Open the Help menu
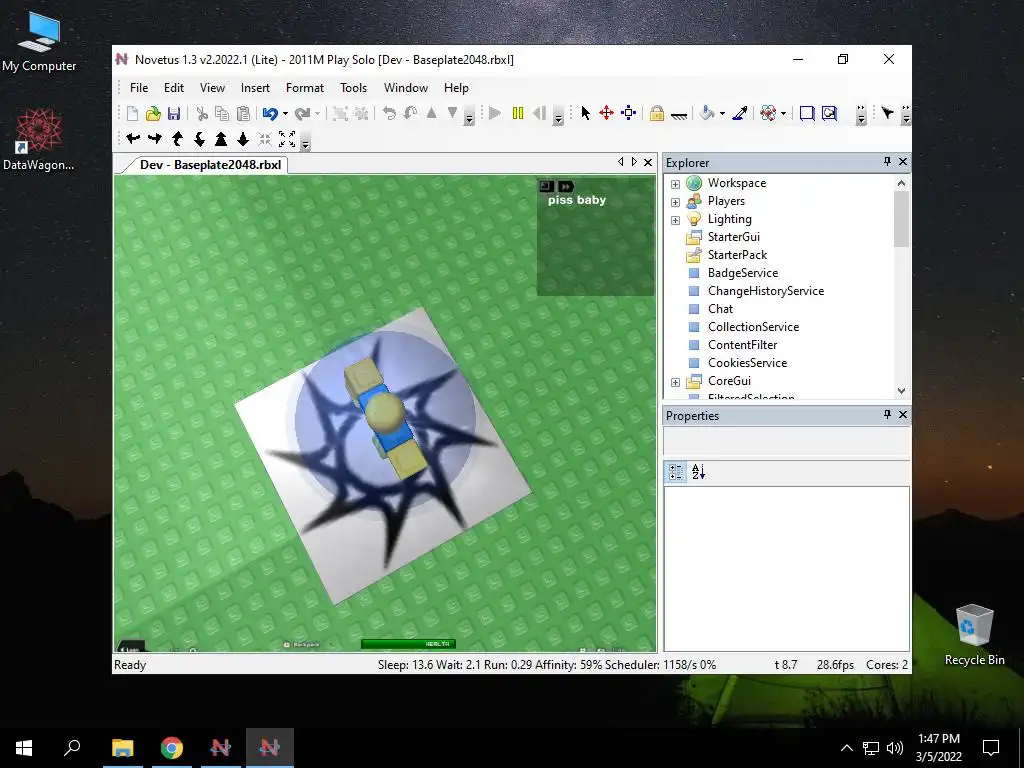Image resolution: width=1024 pixels, height=768 pixels. pyautogui.click(x=456, y=88)
